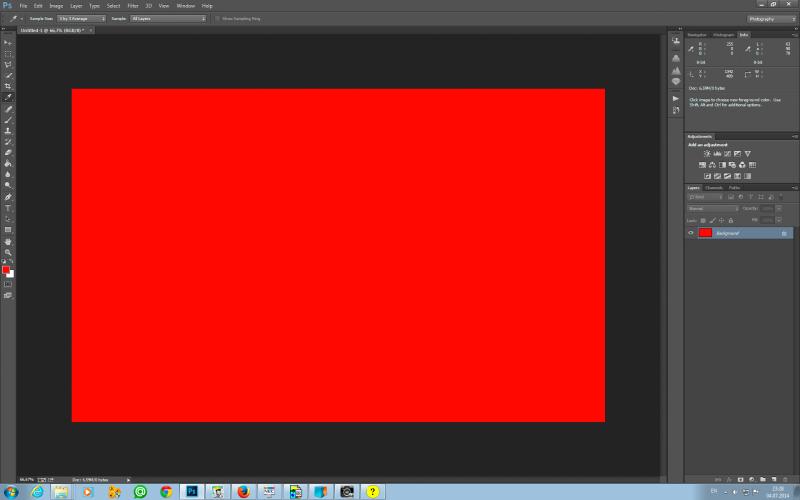Open Adjustments panel flyout menu
The image size is (800, 500).
click(x=794, y=137)
